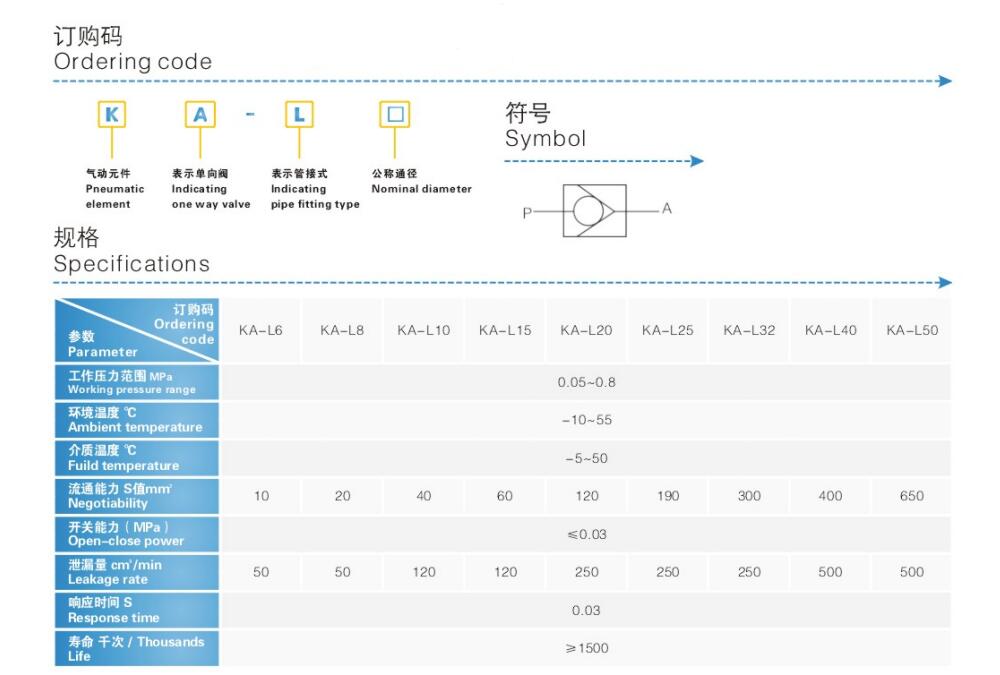Select the KA-L6 column header
This screenshot has height=675, width=1000.
260,330
